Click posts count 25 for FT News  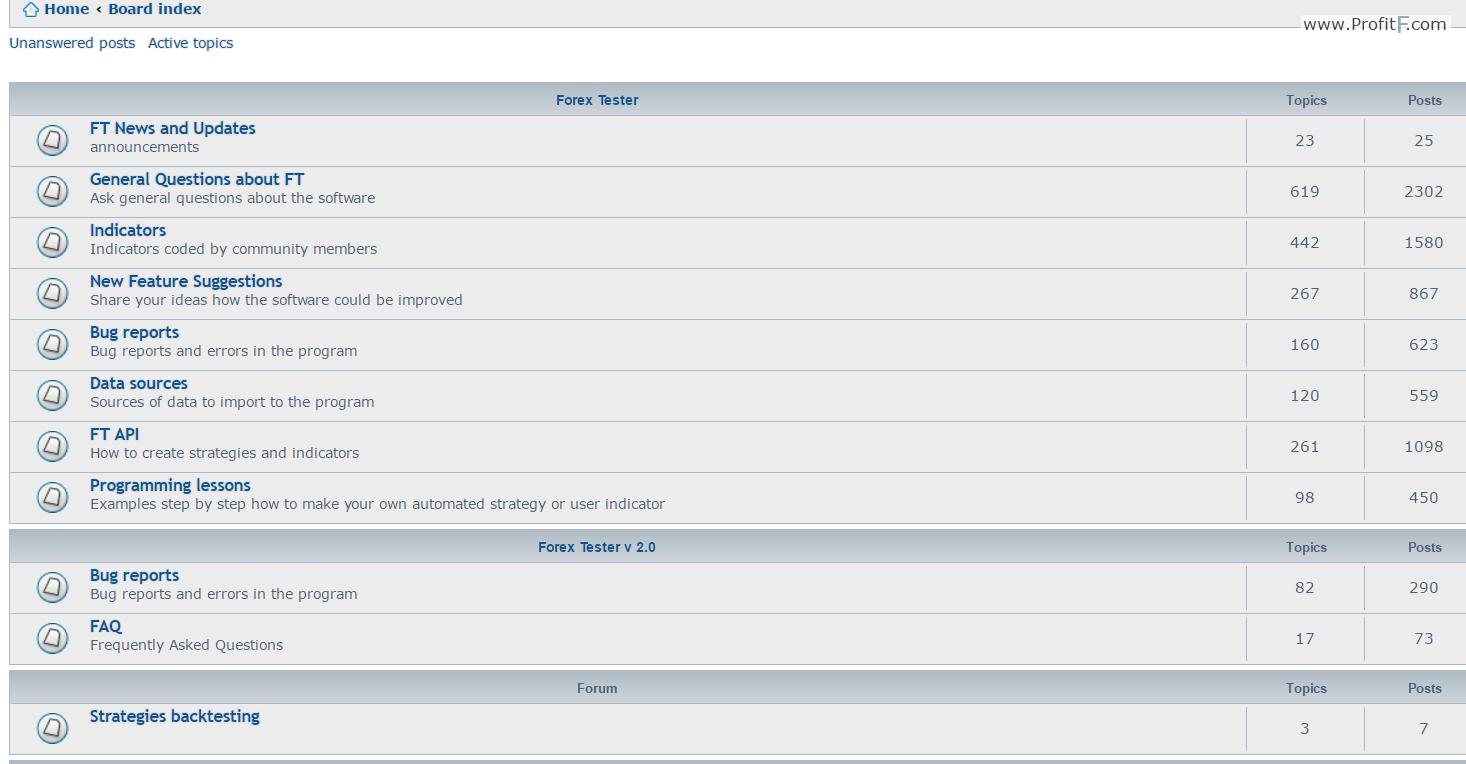[x=1424, y=141]
